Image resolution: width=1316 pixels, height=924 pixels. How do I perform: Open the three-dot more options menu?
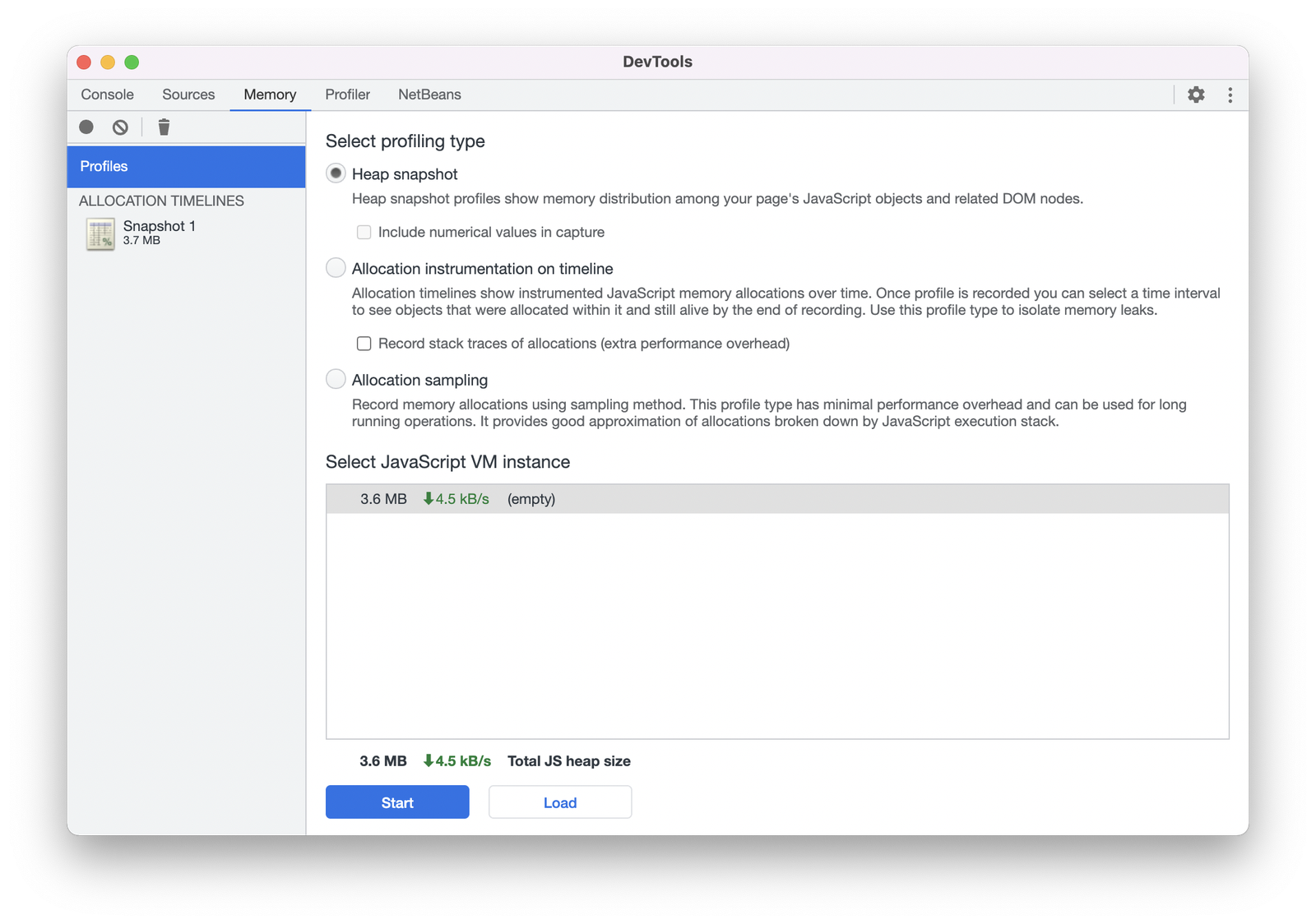(1230, 95)
